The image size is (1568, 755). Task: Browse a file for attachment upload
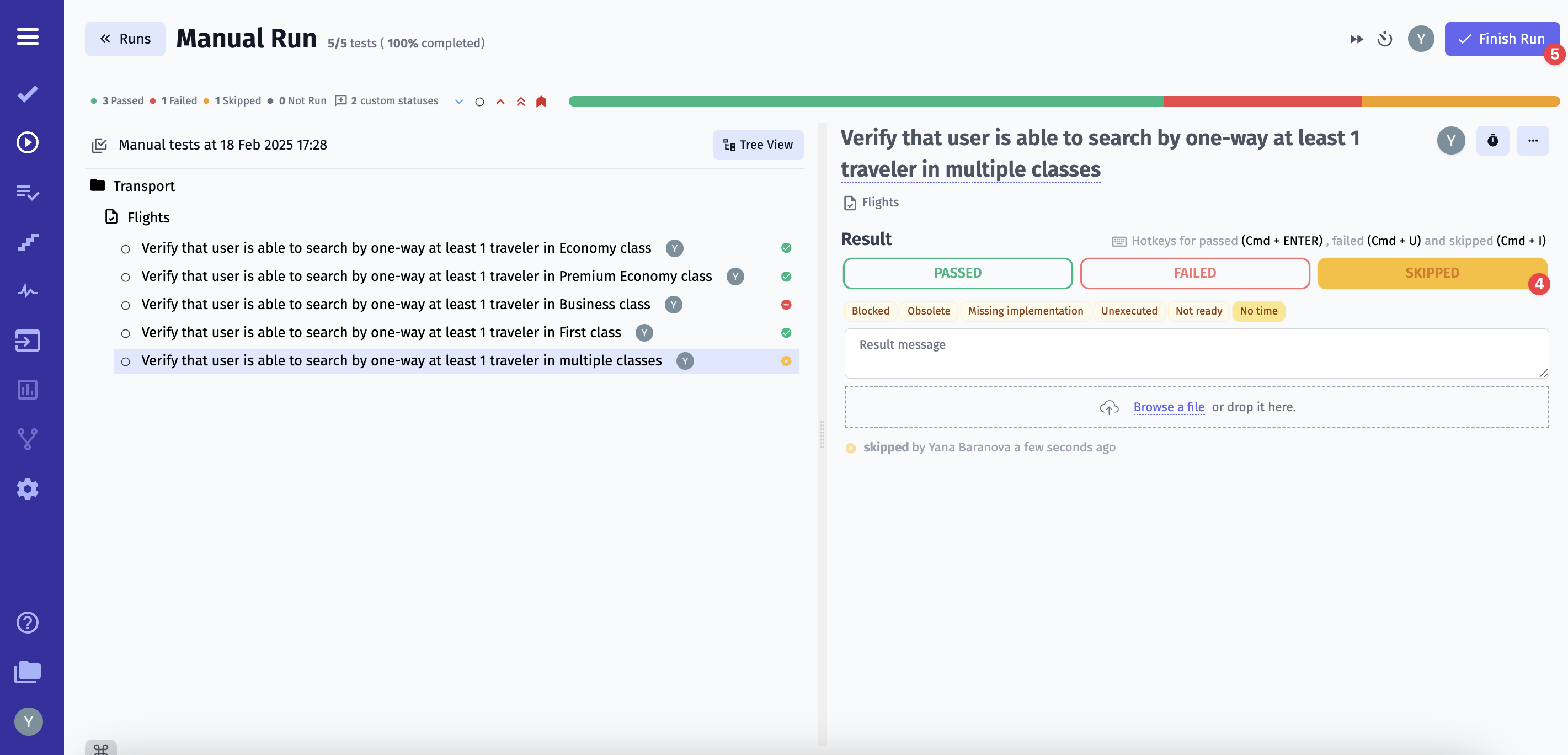pyautogui.click(x=1168, y=406)
